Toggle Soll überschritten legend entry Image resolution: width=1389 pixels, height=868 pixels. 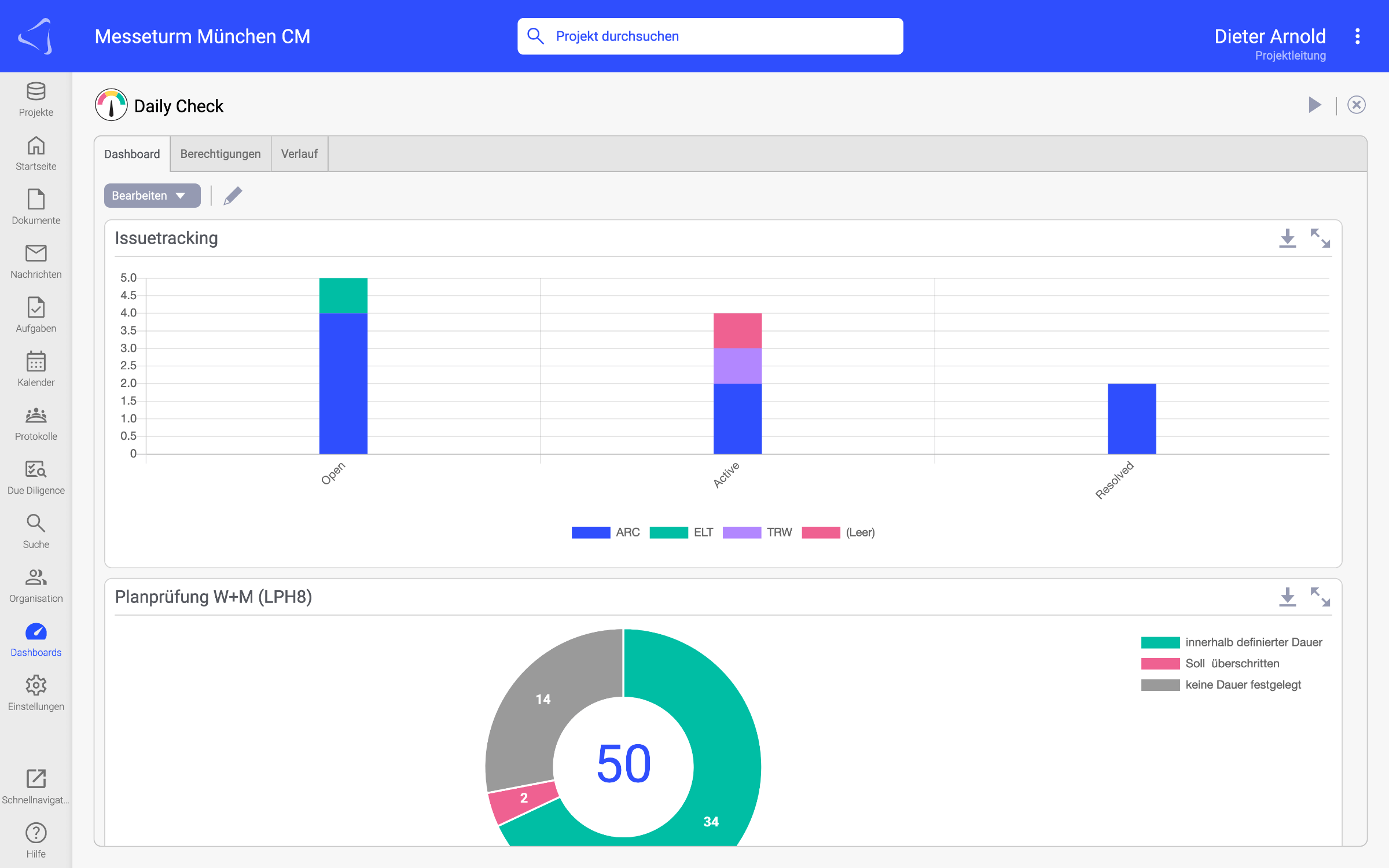click(x=1211, y=664)
